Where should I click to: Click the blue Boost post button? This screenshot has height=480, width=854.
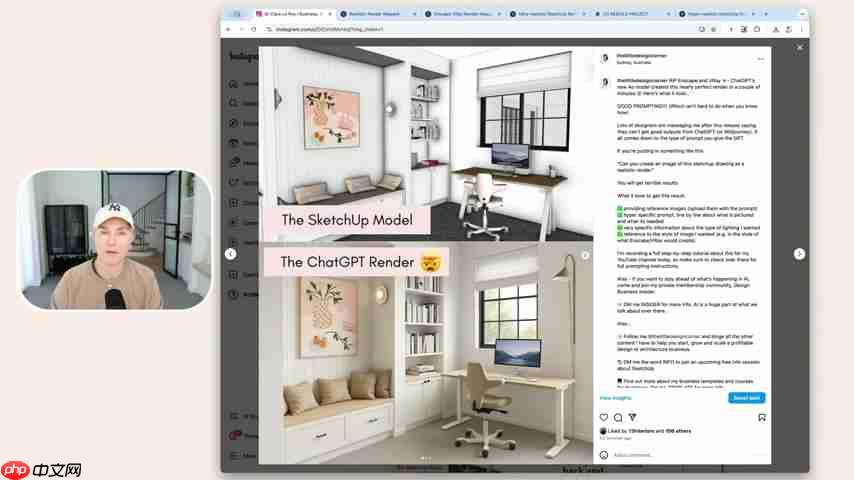coord(746,398)
